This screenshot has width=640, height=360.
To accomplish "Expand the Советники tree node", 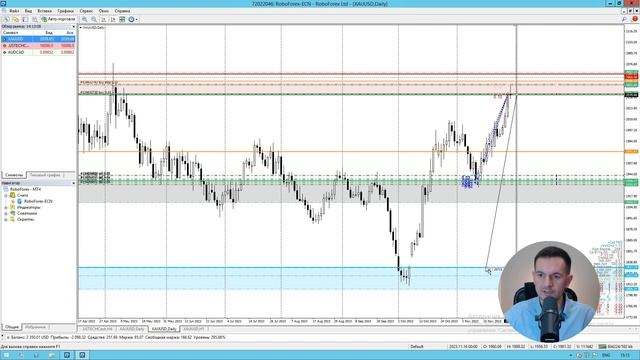I will tap(6, 213).
